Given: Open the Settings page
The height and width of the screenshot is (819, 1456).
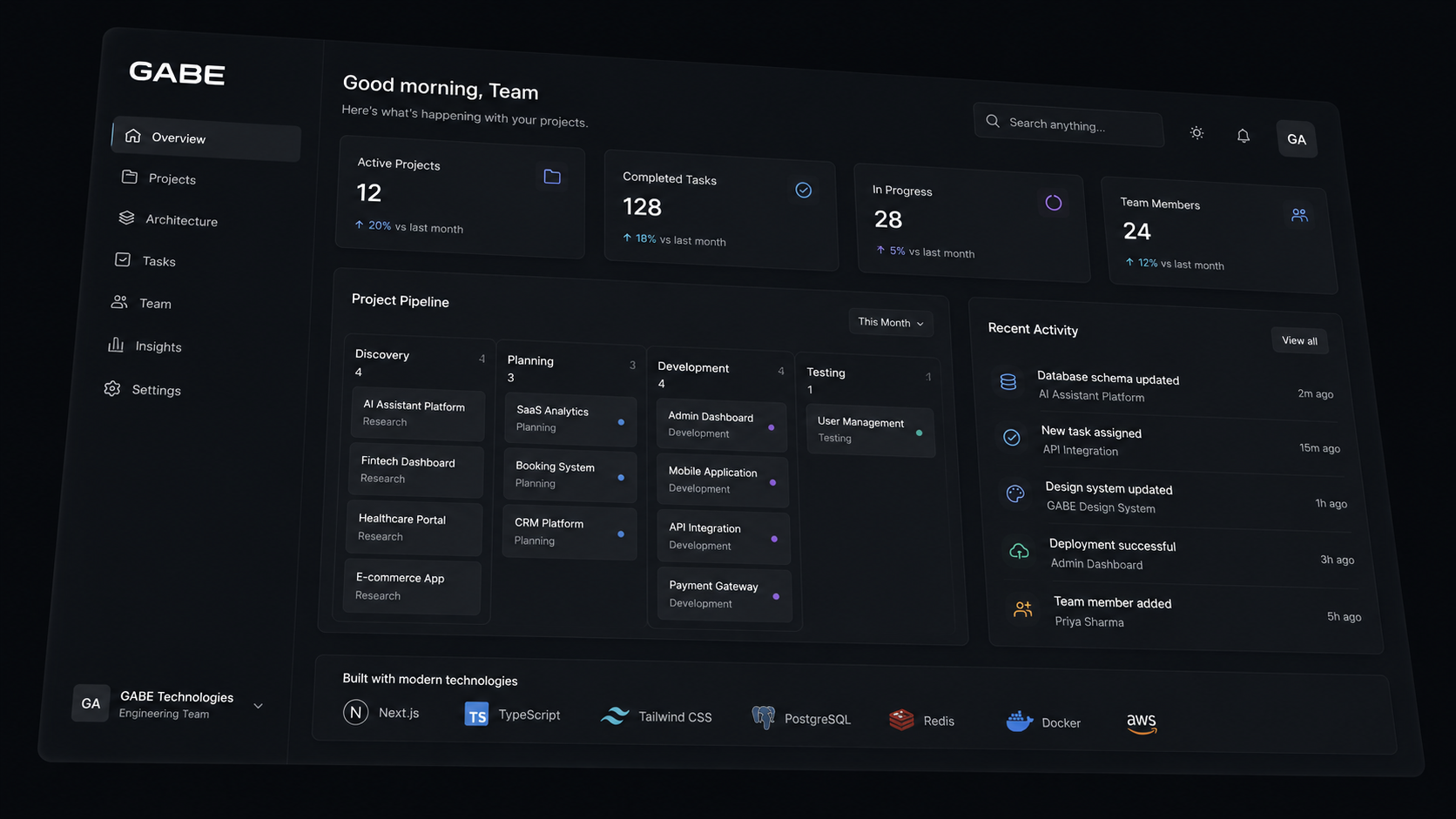Looking at the screenshot, I should pos(156,390).
